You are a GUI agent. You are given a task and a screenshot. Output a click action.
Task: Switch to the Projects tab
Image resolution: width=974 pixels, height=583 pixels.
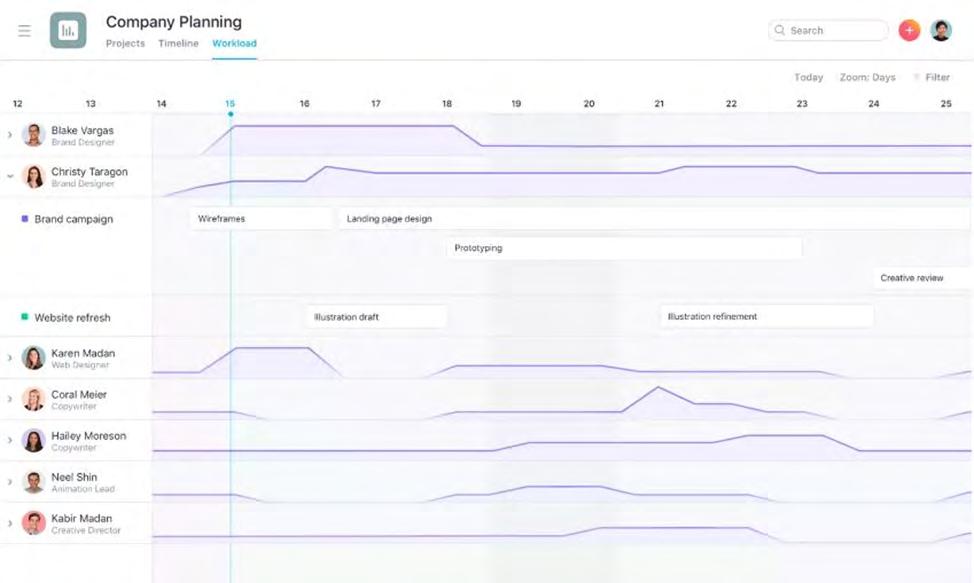pos(125,43)
